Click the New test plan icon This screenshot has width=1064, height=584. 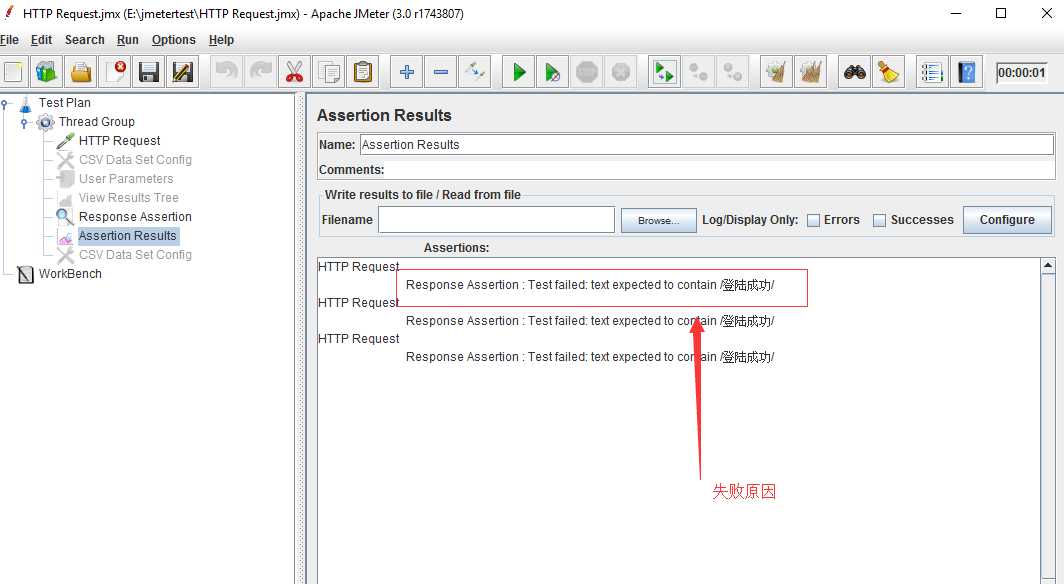point(13,71)
